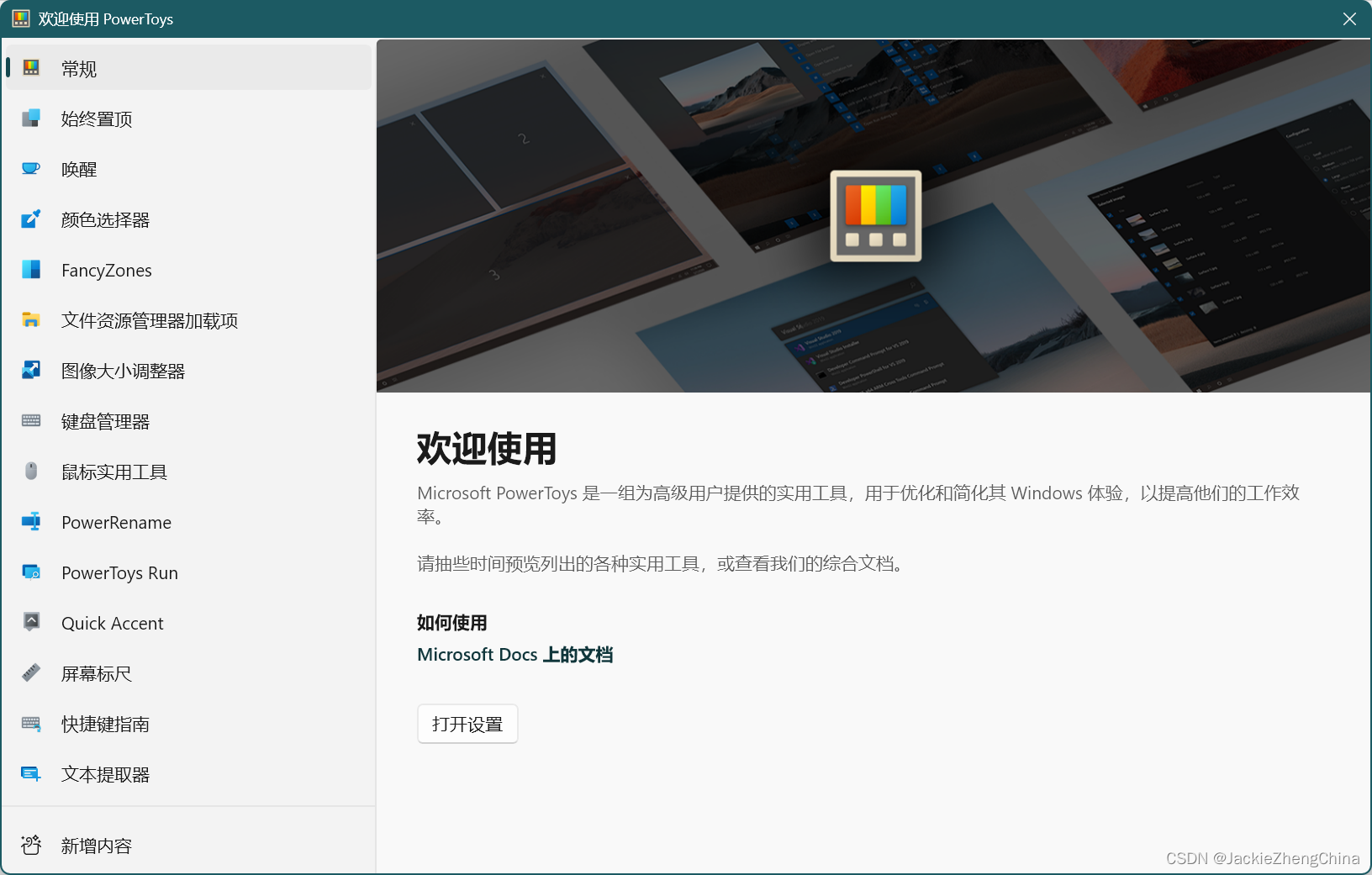This screenshot has height=875, width=1372.
Task: Click the 欢迎使用 heading text
Action: coord(487,448)
